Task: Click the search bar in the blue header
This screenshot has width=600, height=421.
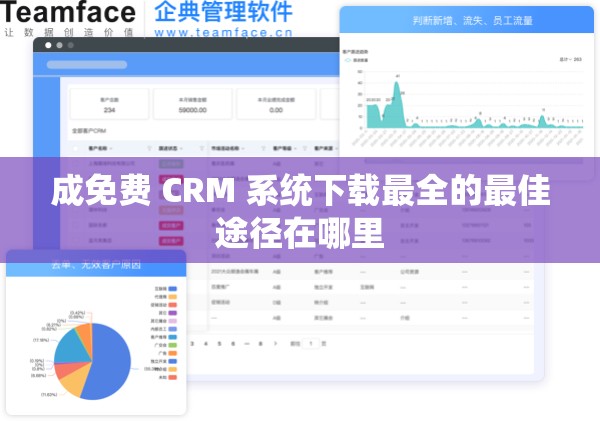Action: click(x=87, y=65)
